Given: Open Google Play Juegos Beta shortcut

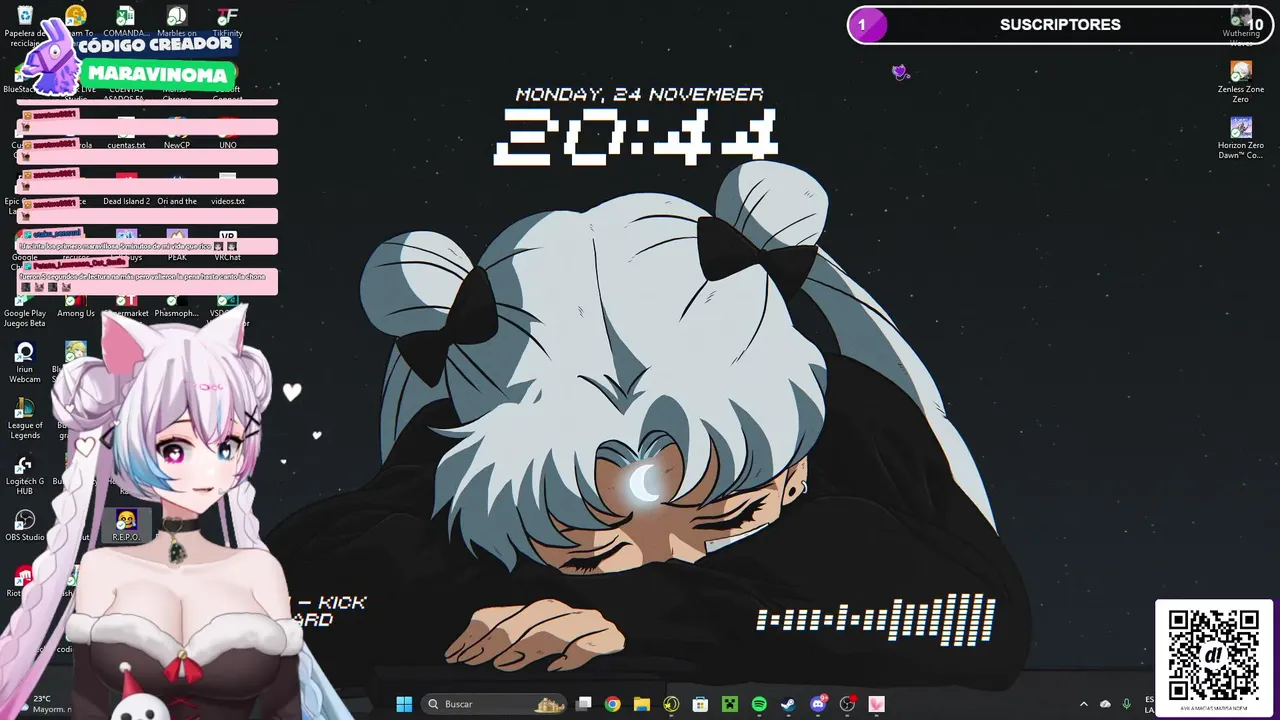Looking at the screenshot, I should click(25, 311).
